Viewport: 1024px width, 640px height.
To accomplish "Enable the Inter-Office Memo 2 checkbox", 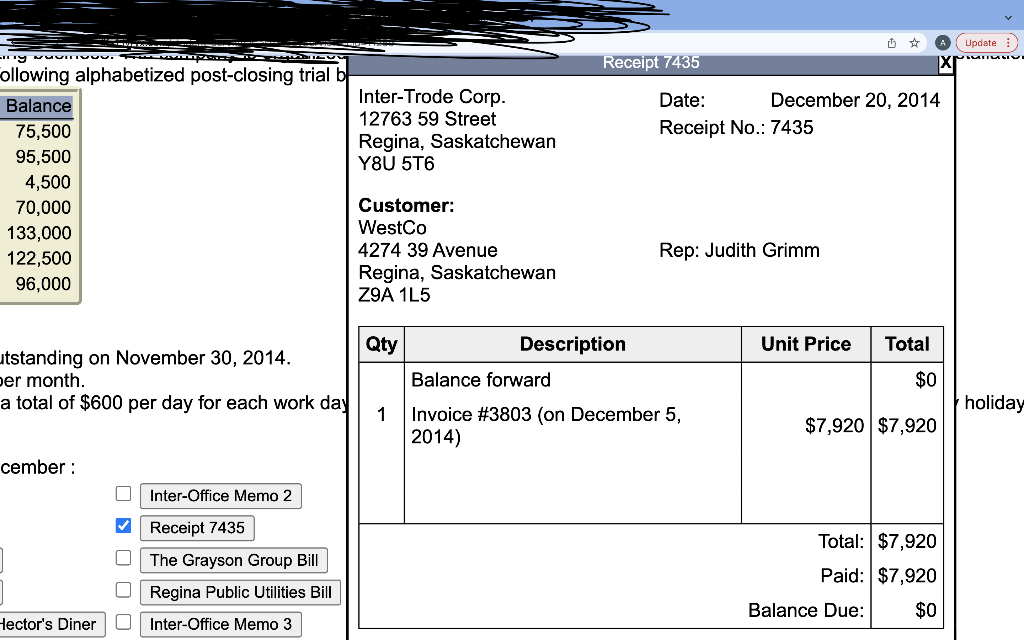I will pos(123,493).
